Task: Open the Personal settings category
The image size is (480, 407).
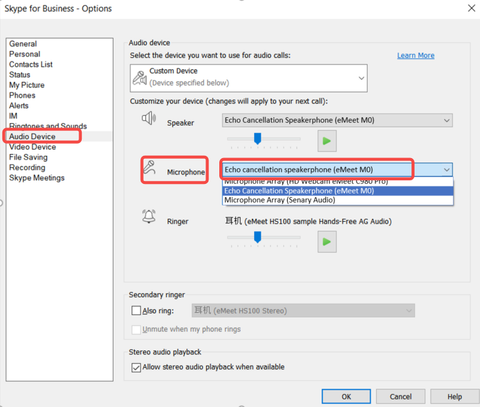Action: pos(25,54)
